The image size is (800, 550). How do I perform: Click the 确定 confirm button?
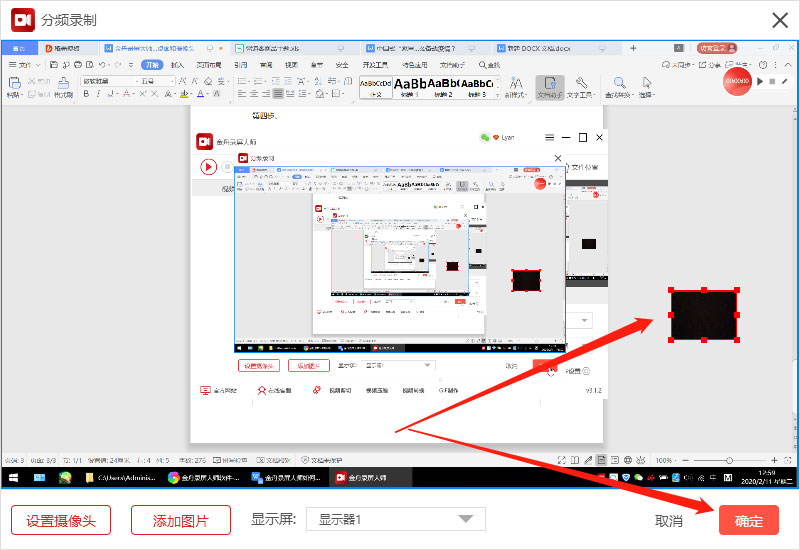(x=748, y=520)
